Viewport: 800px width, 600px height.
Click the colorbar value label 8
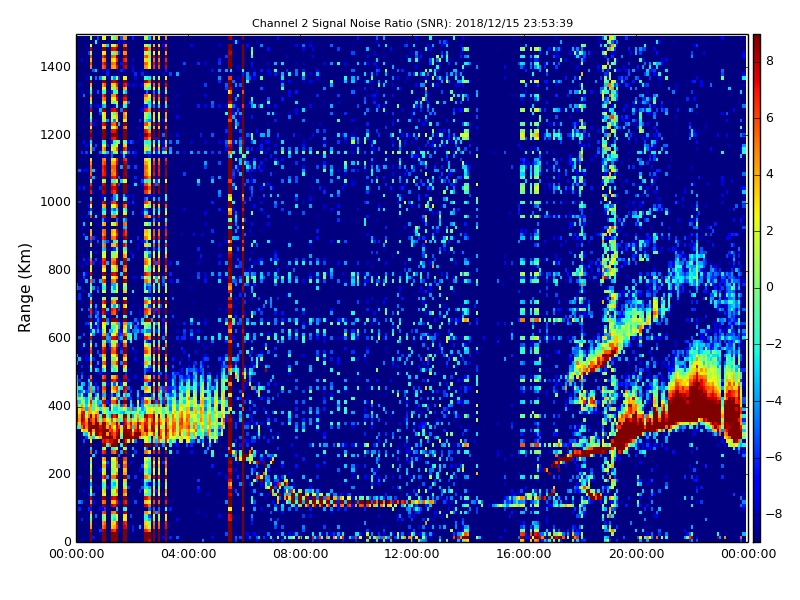pyautogui.click(x=770, y=61)
